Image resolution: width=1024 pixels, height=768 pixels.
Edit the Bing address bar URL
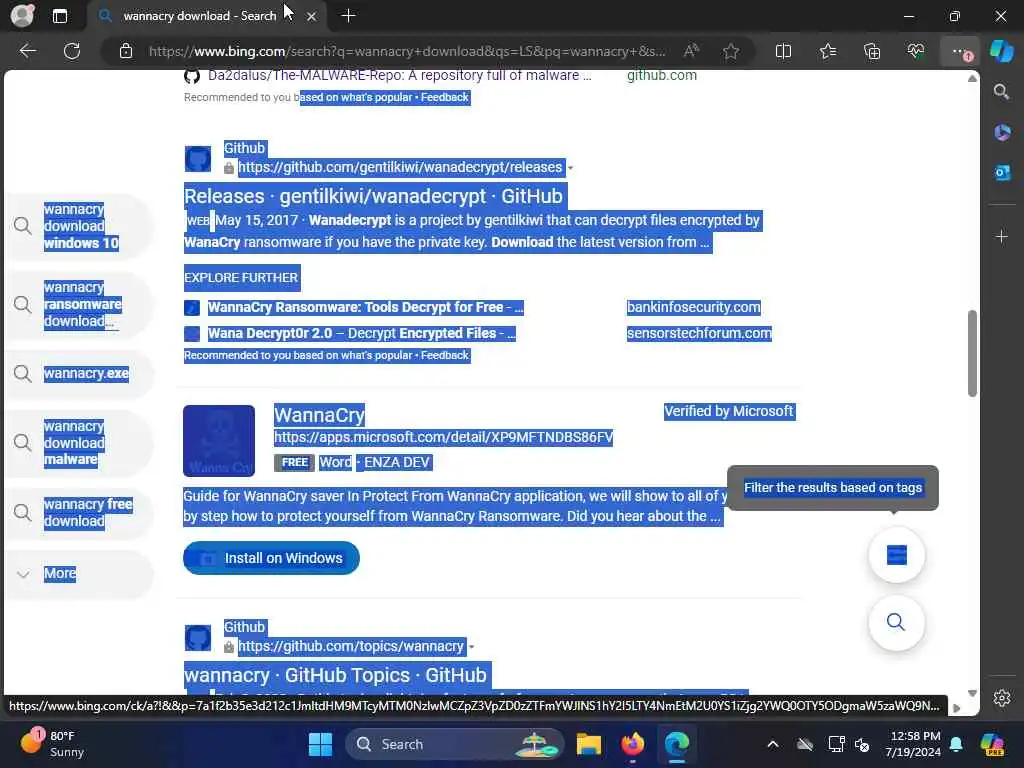tap(407, 51)
